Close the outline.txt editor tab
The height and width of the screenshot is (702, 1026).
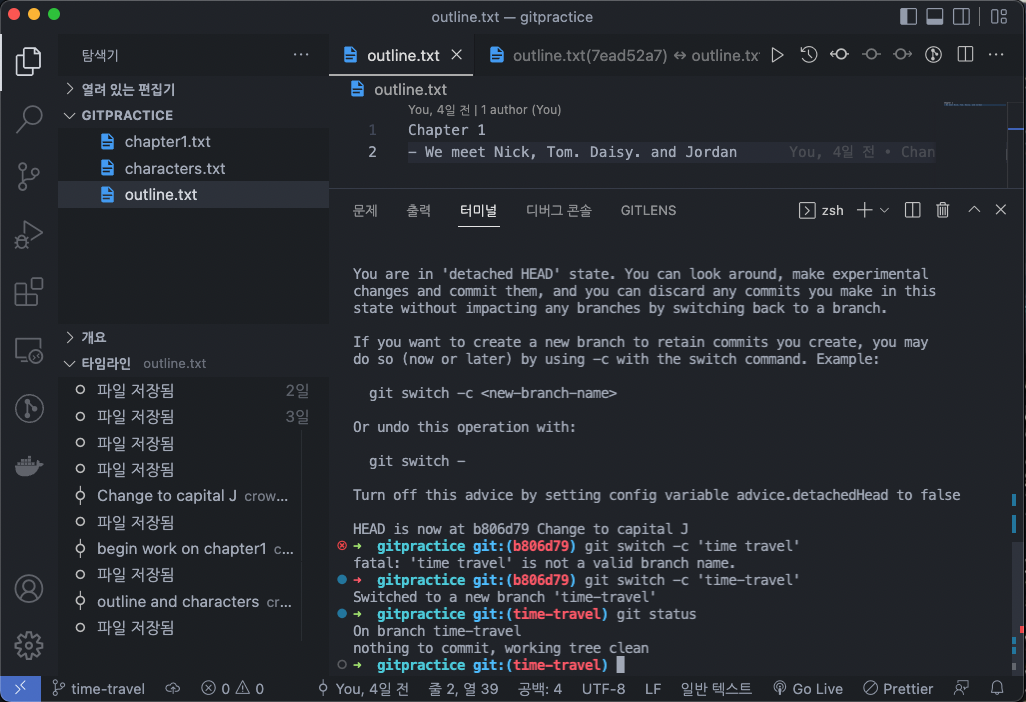[457, 55]
